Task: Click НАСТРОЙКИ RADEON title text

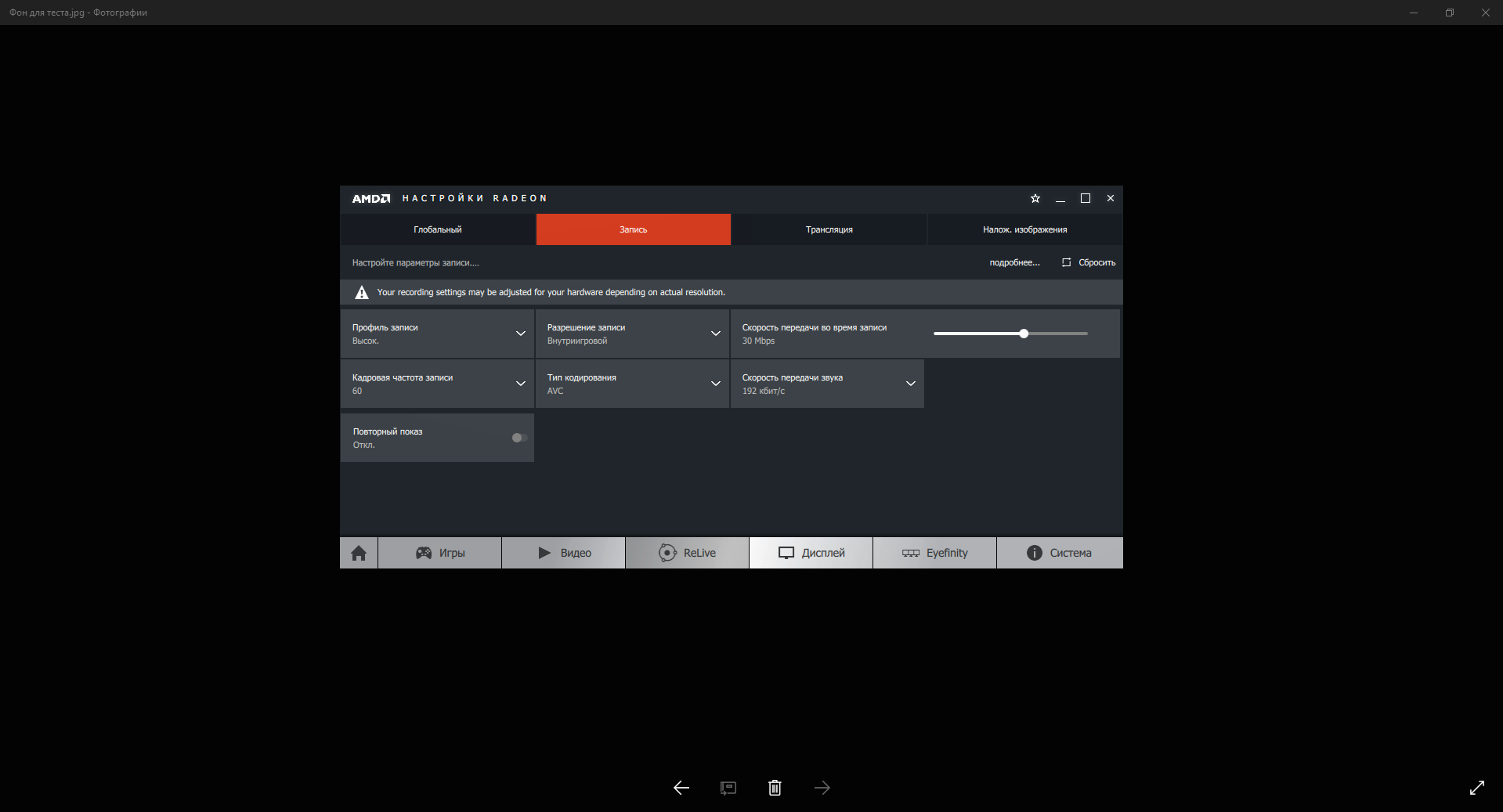Action: coord(475,199)
